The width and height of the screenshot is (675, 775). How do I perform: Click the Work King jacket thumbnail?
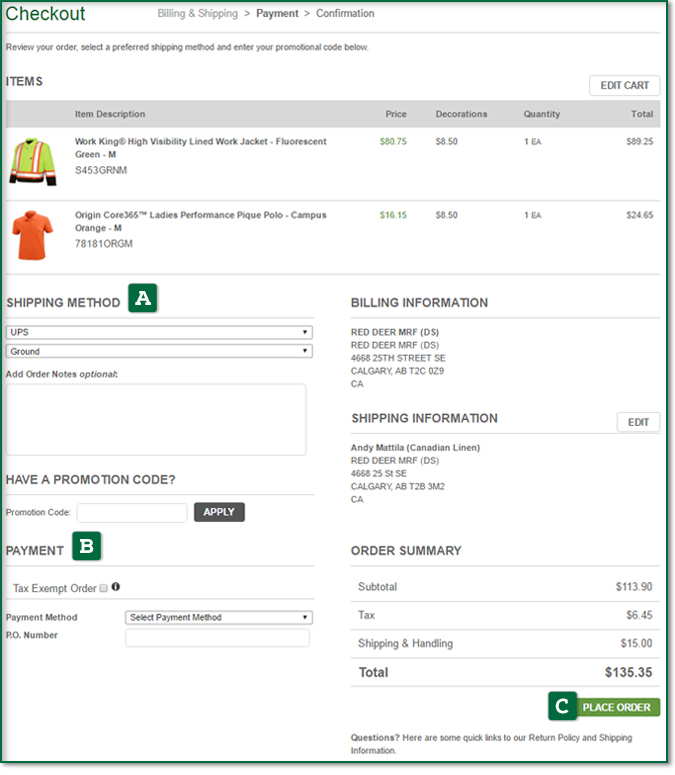33,162
